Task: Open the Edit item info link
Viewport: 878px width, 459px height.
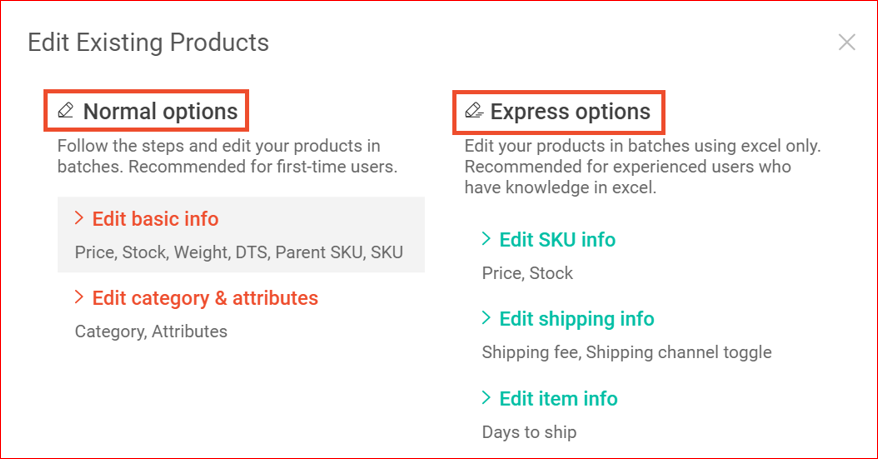Action: click(x=558, y=398)
